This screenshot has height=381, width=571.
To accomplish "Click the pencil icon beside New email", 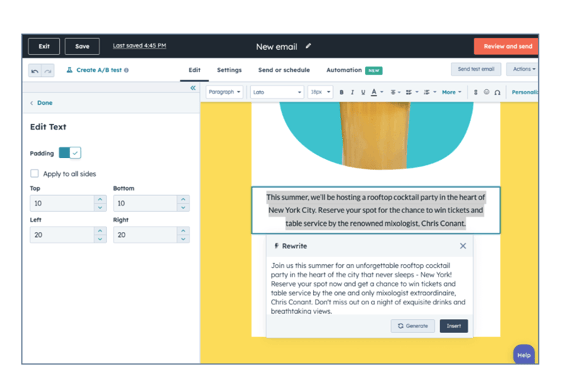I will click(x=308, y=46).
